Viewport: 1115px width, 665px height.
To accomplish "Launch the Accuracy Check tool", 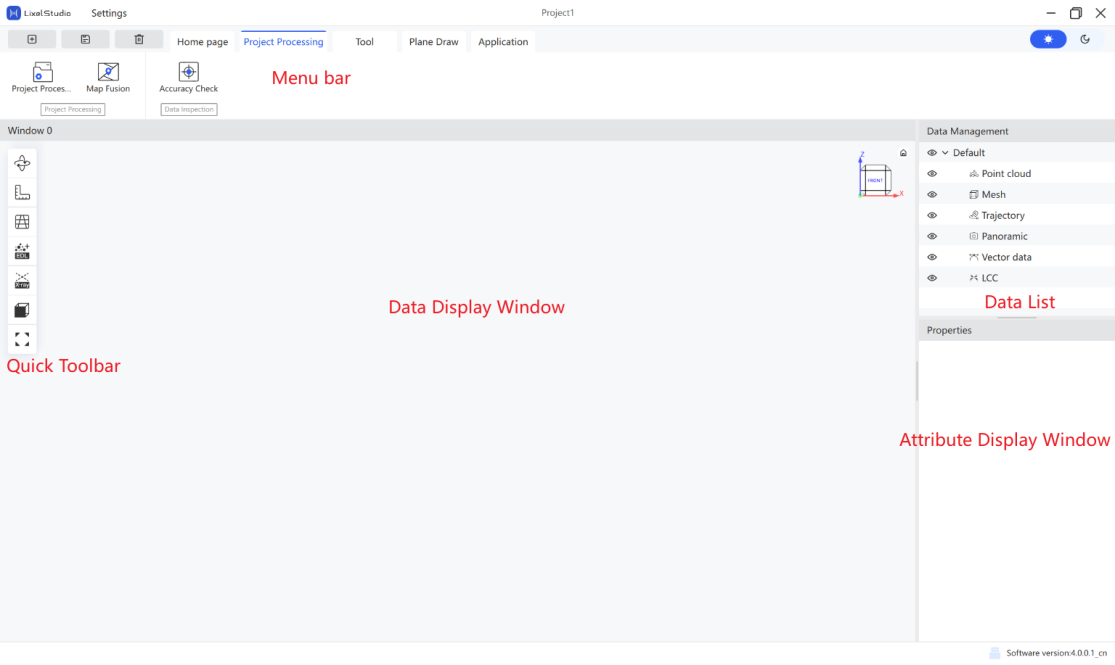I will [x=188, y=77].
